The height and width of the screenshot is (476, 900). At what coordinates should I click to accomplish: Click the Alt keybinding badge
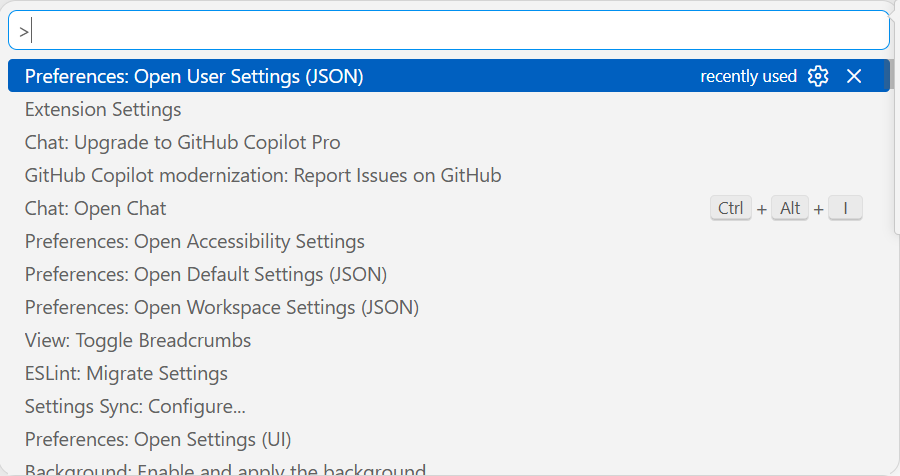[x=790, y=208]
